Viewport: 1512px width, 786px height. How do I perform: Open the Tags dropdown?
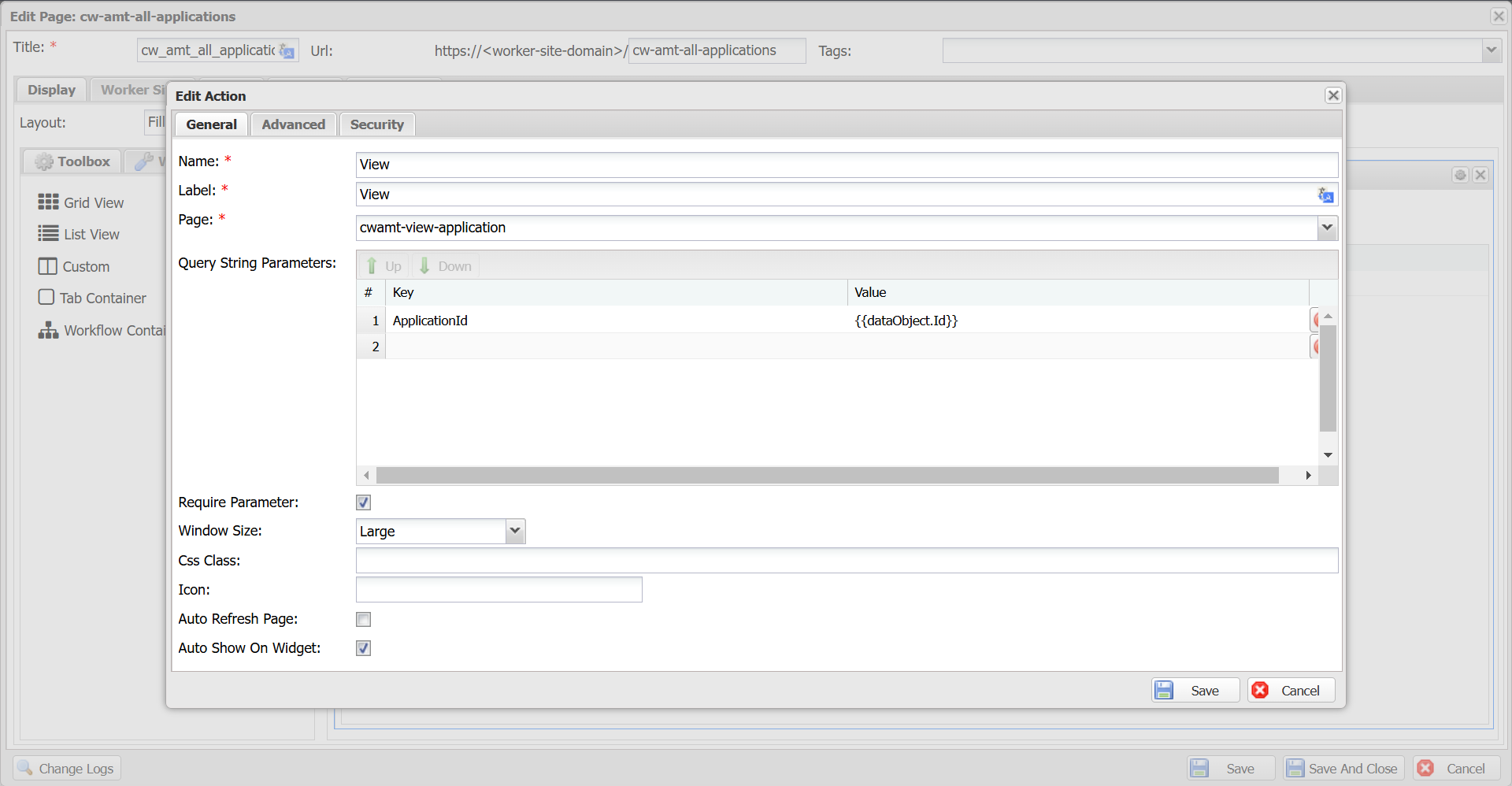click(x=1491, y=50)
